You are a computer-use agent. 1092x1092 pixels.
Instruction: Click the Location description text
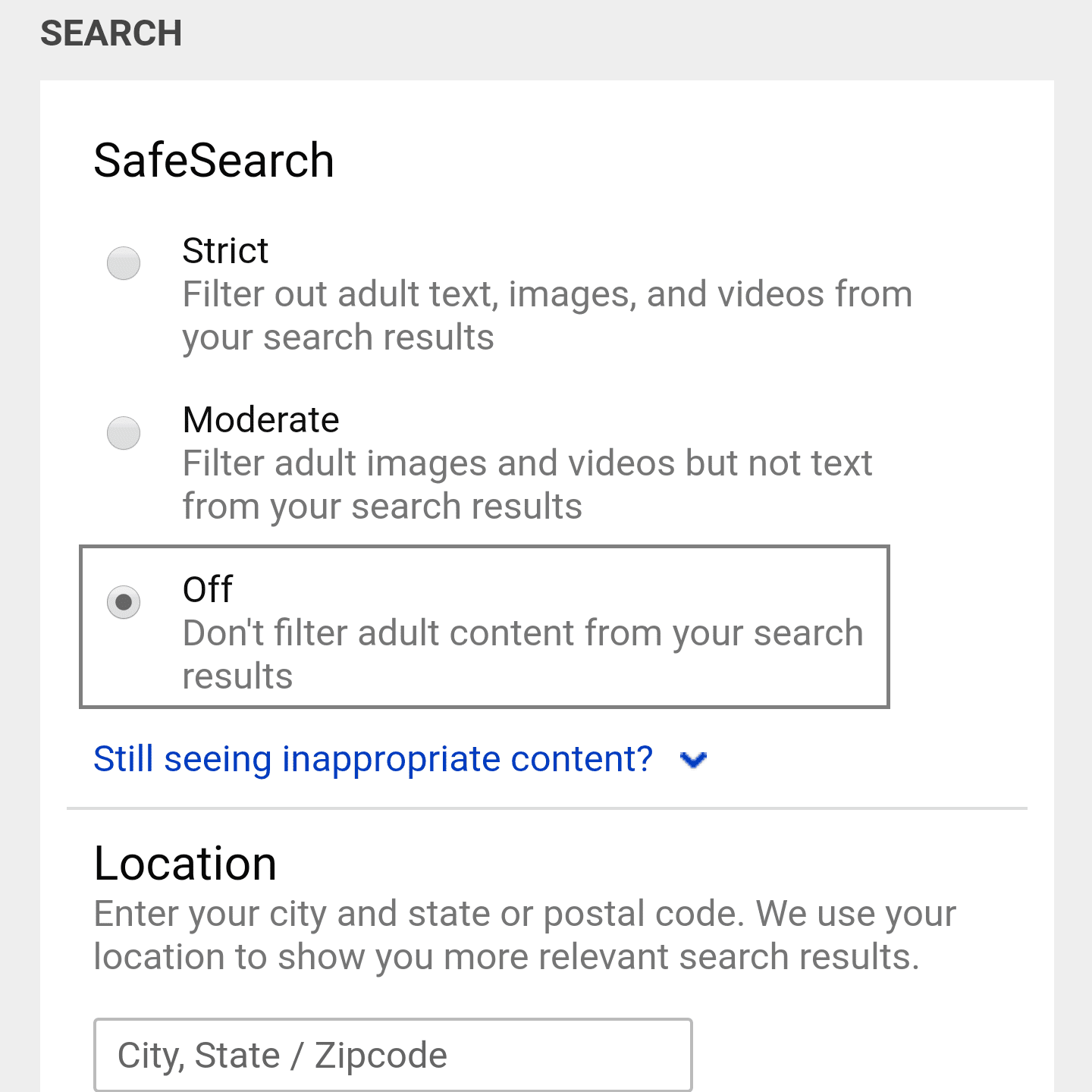click(524, 935)
